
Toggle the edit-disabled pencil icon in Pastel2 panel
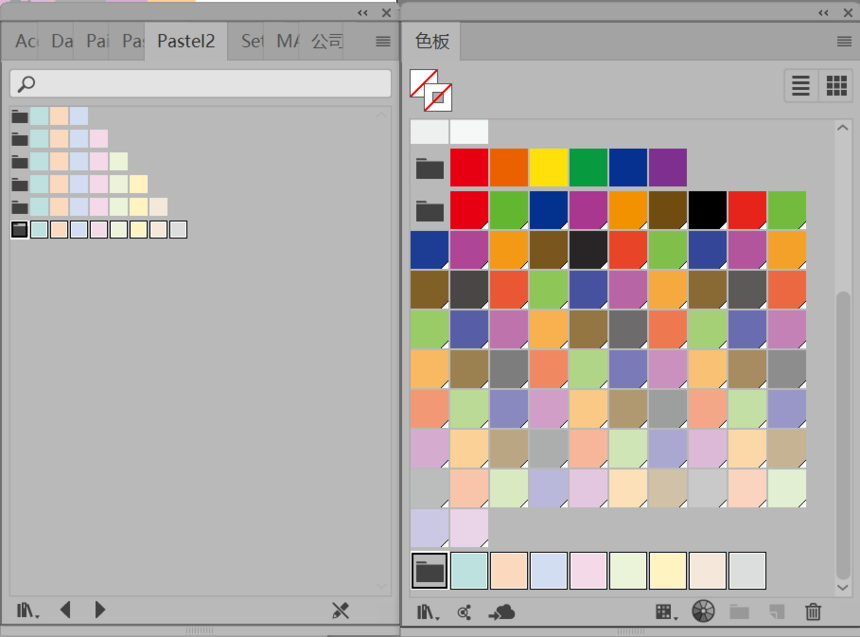point(341,610)
